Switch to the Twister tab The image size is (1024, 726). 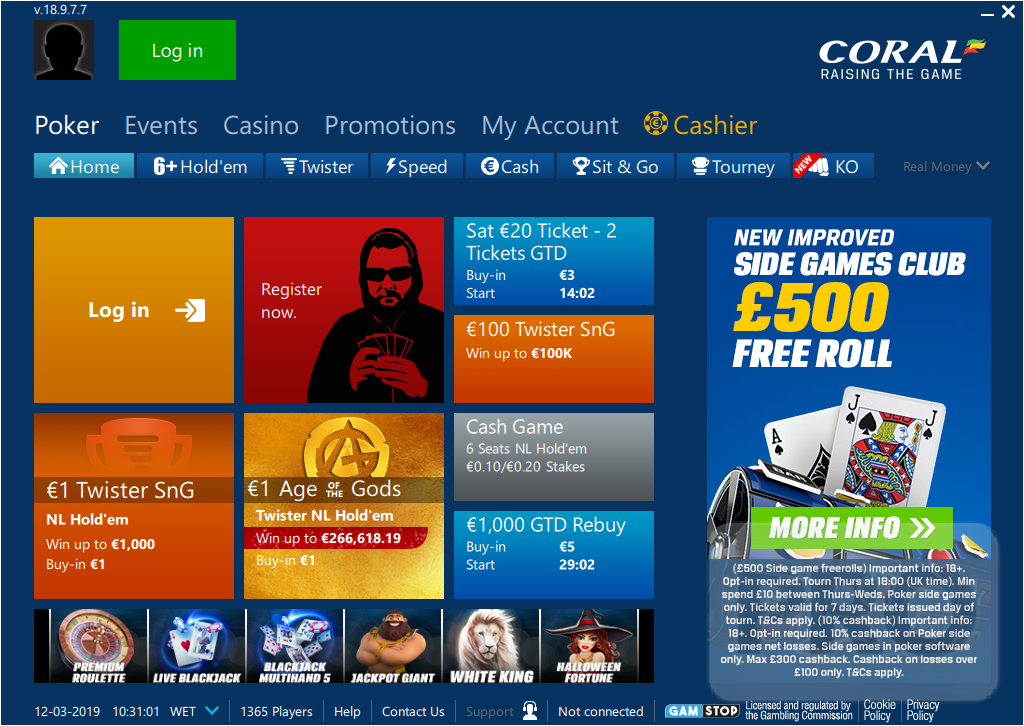coord(317,166)
